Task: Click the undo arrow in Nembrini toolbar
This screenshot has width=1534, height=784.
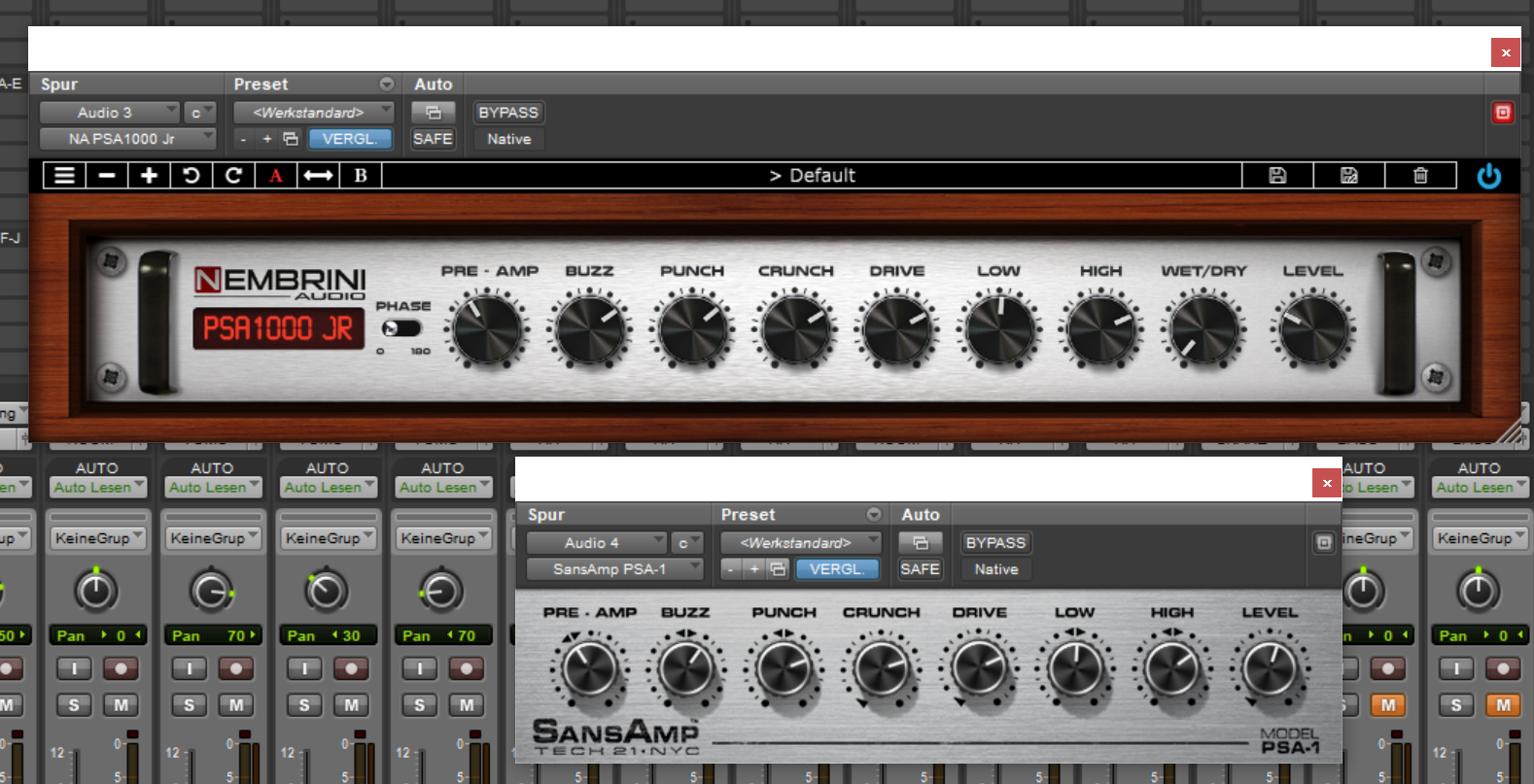Action: pyautogui.click(x=192, y=176)
